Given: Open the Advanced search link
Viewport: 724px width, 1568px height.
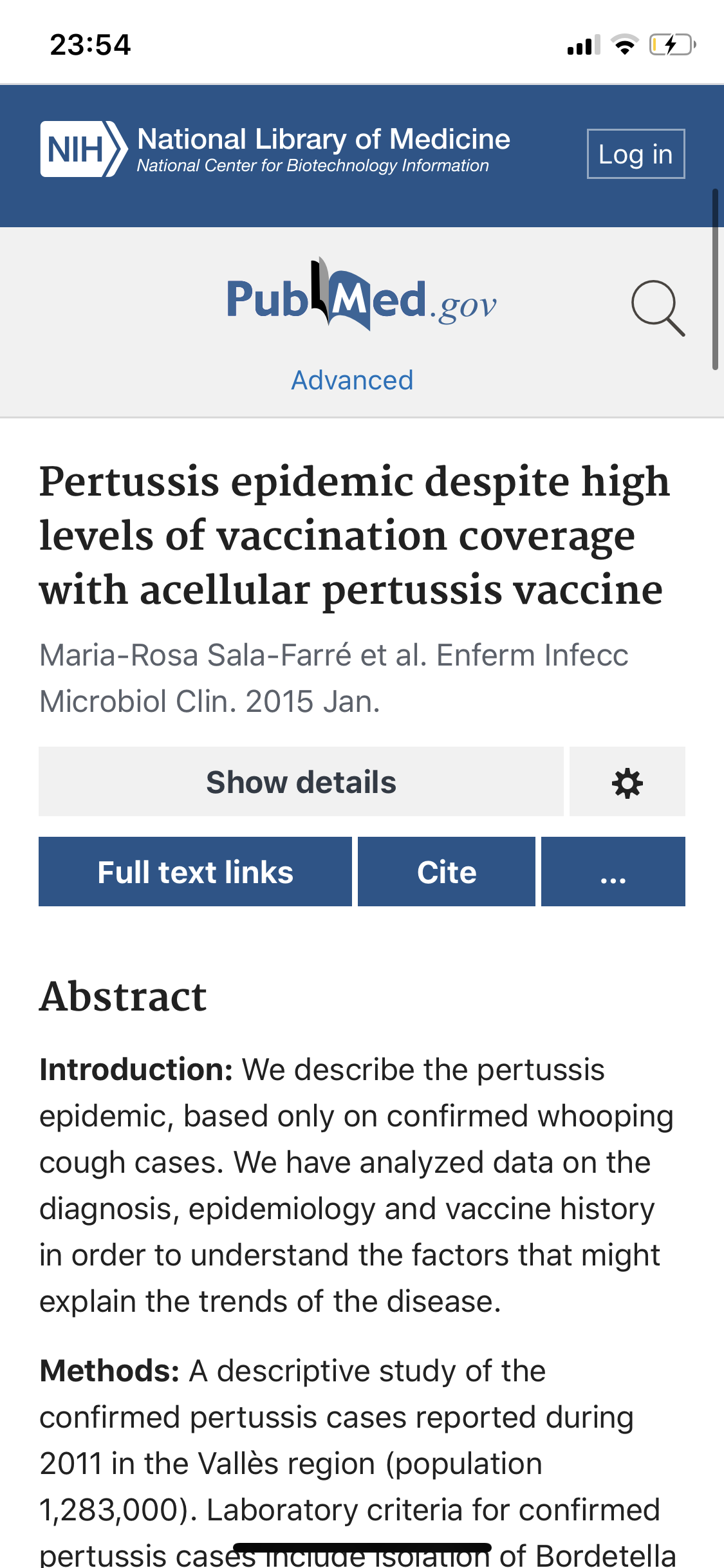Looking at the screenshot, I should click(x=352, y=380).
